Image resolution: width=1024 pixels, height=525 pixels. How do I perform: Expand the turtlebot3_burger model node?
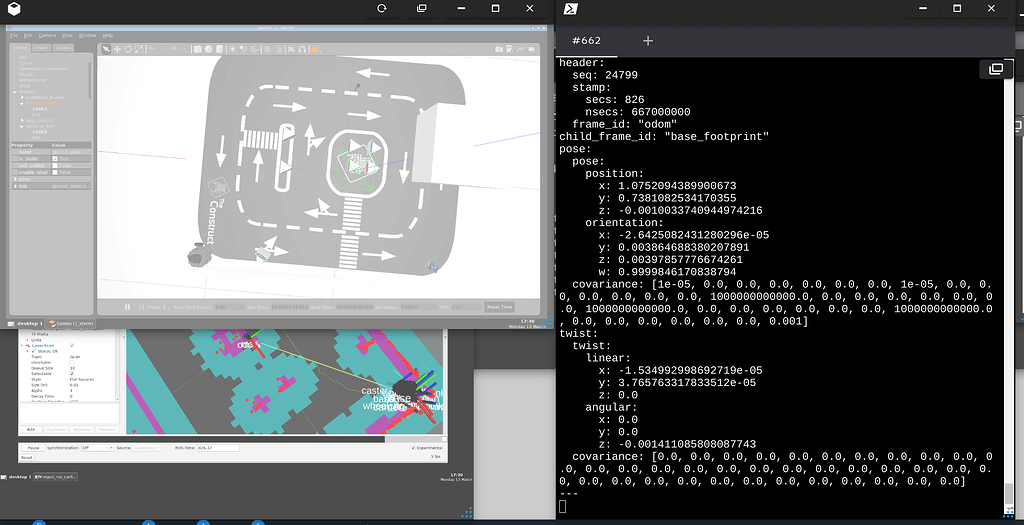22,97
